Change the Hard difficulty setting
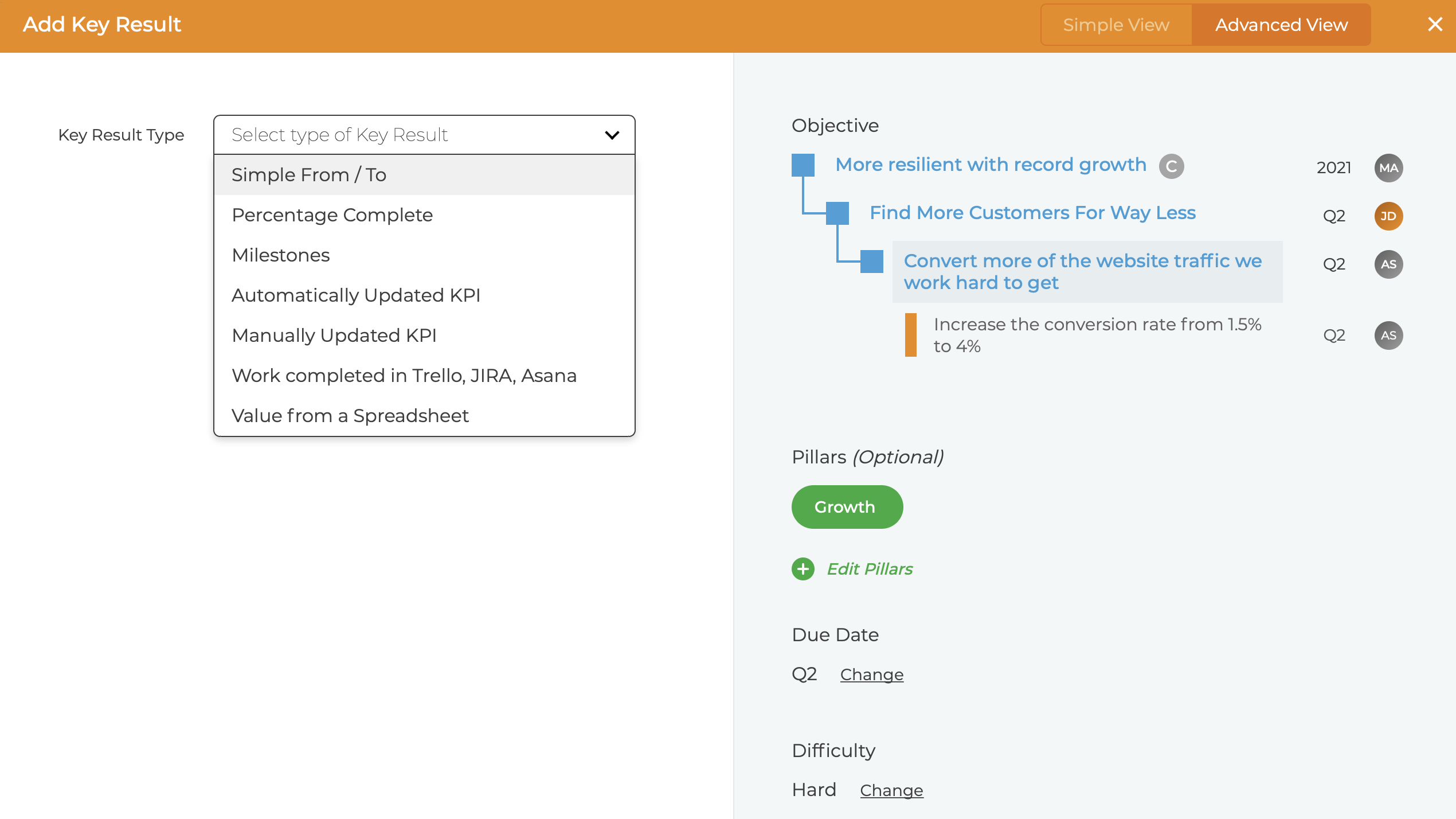This screenshot has width=1456, height=819. (x=891, y=790)
